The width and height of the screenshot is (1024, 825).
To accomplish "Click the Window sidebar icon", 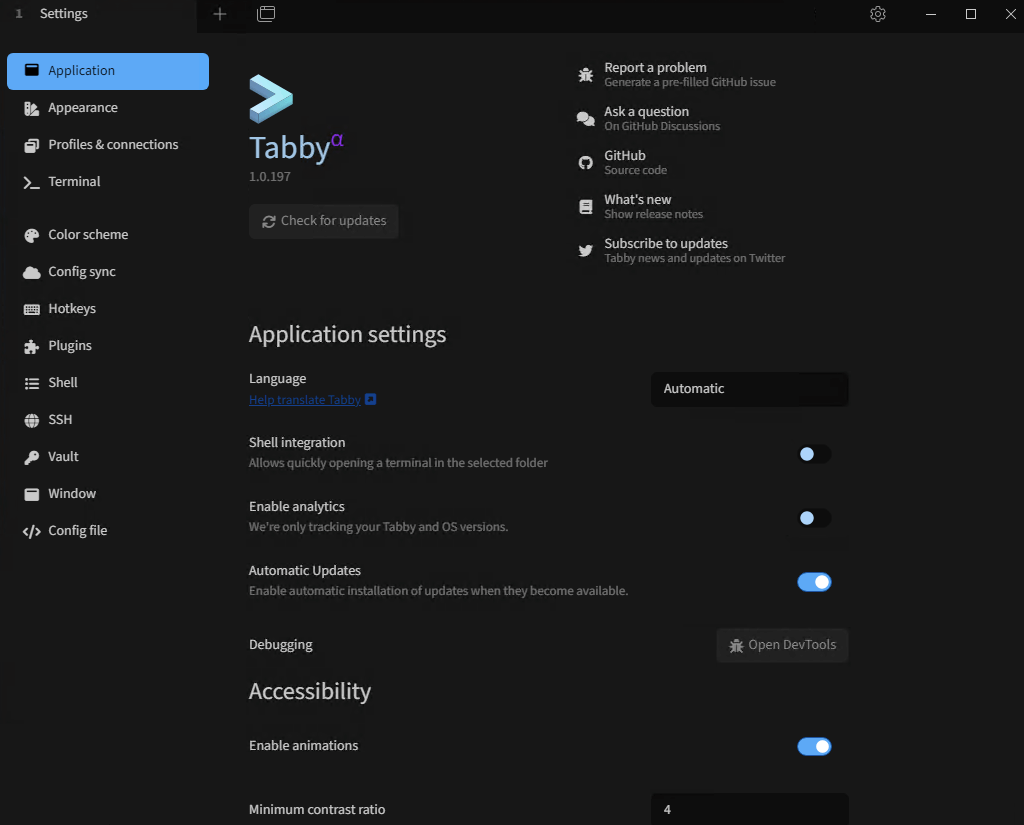I will point(31,494).
